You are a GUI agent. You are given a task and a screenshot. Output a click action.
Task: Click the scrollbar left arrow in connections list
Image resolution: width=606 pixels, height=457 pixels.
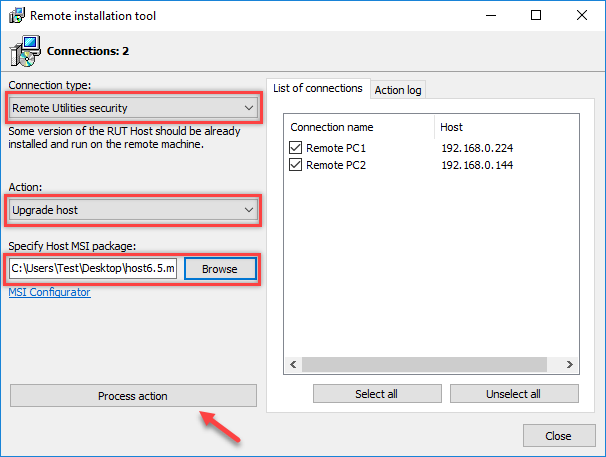click(293, 365)
